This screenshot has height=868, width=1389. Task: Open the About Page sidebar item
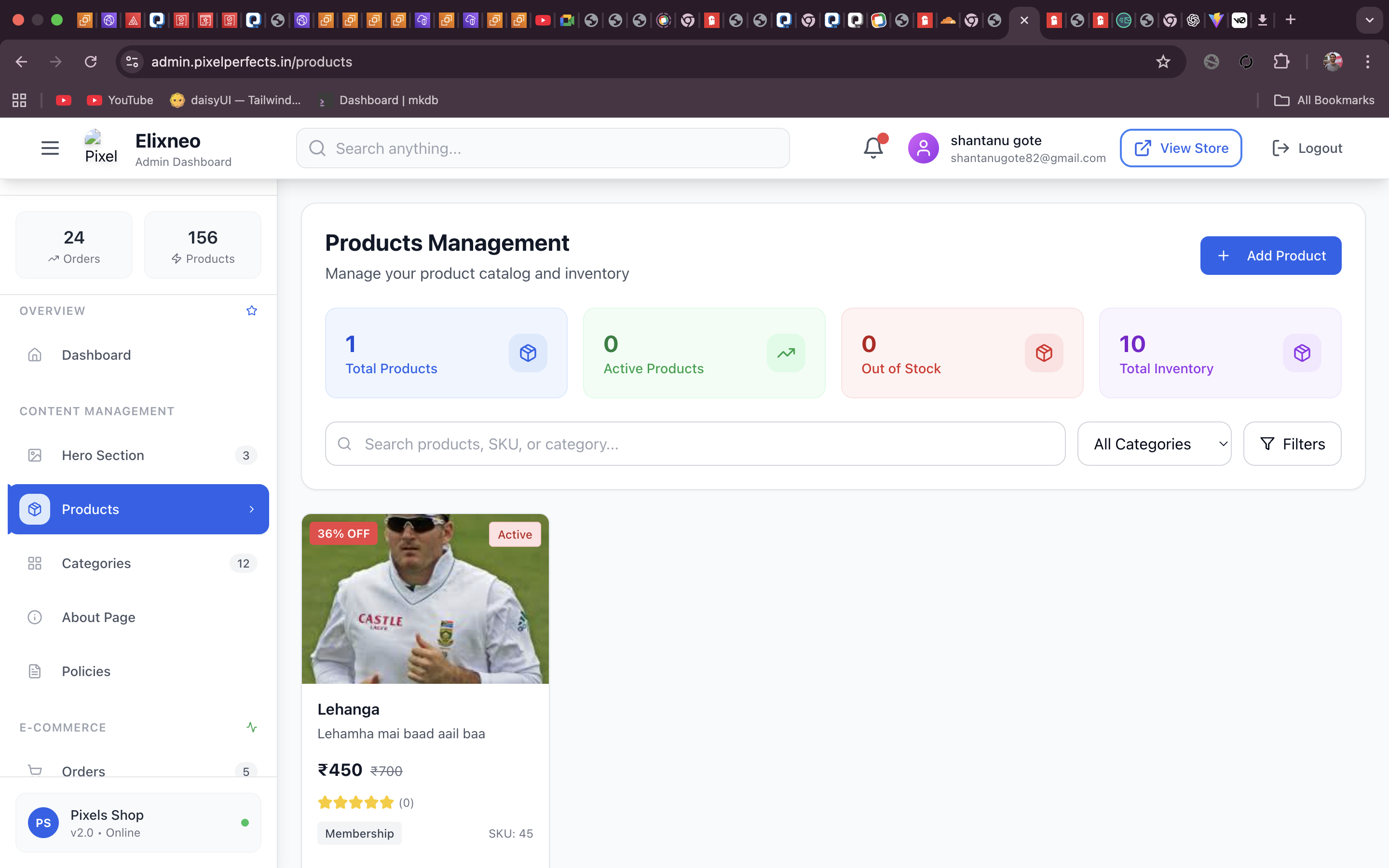pos(99,617)
